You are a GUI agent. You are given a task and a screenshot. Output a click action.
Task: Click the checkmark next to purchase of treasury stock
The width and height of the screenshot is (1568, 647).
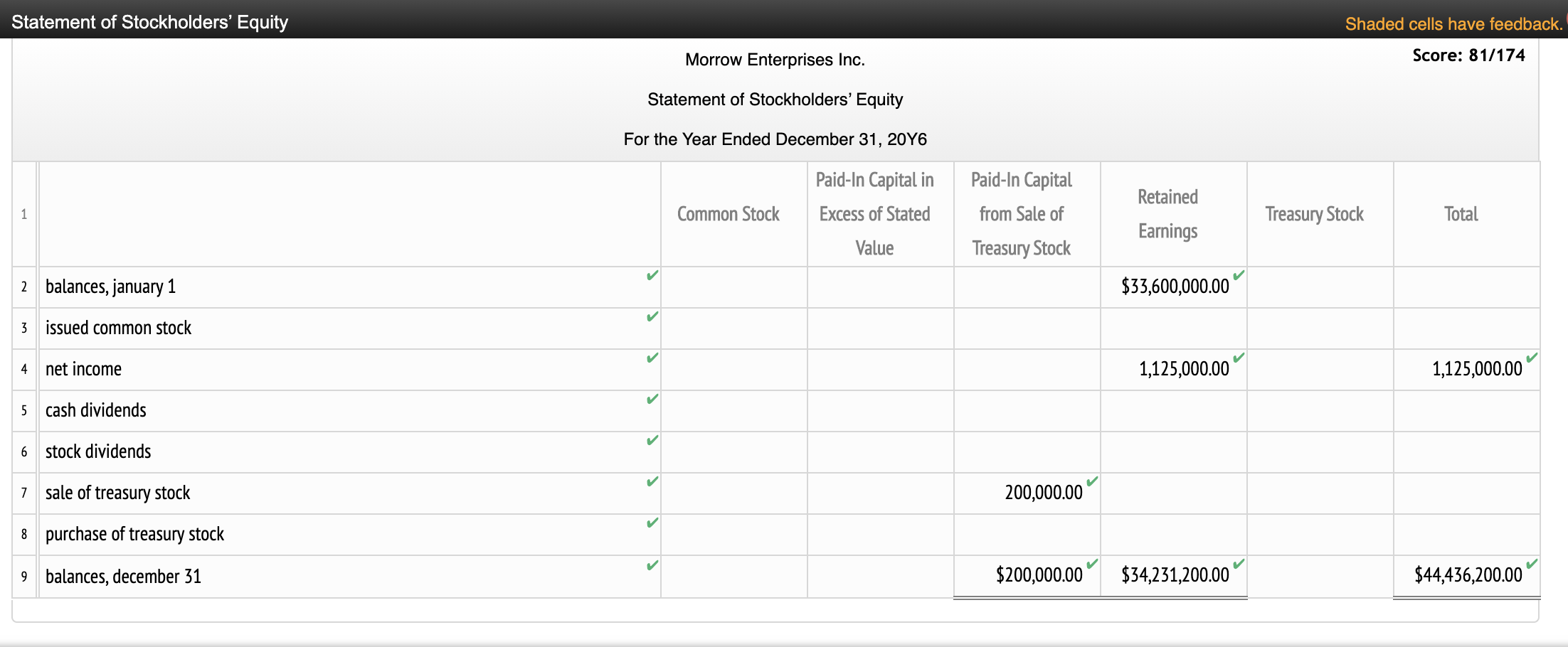point(652,523)
